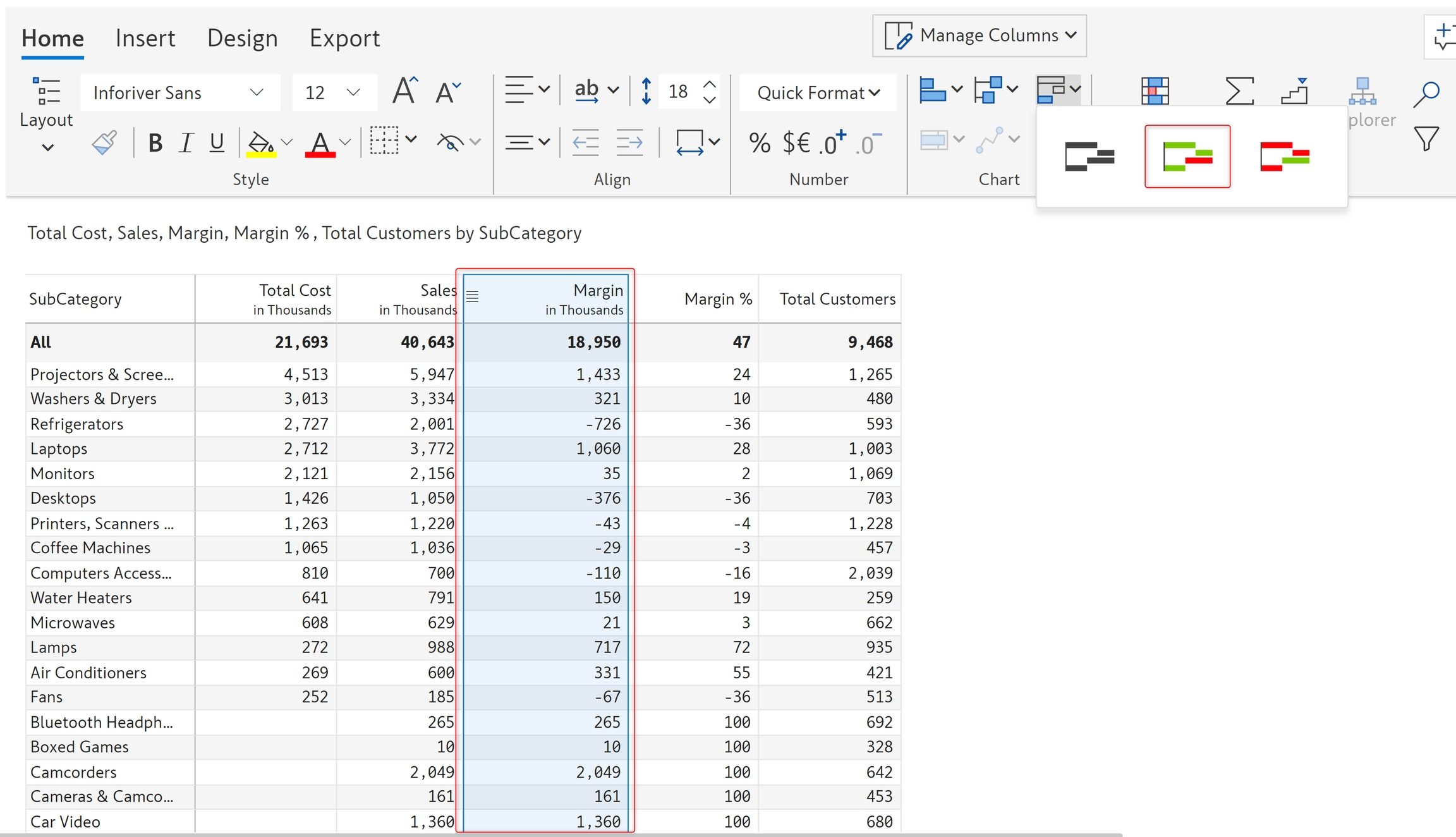This screenshot has width=1456, height=837.
Task: Click the filter funnel icon
Action: [x=1426, y=139]
